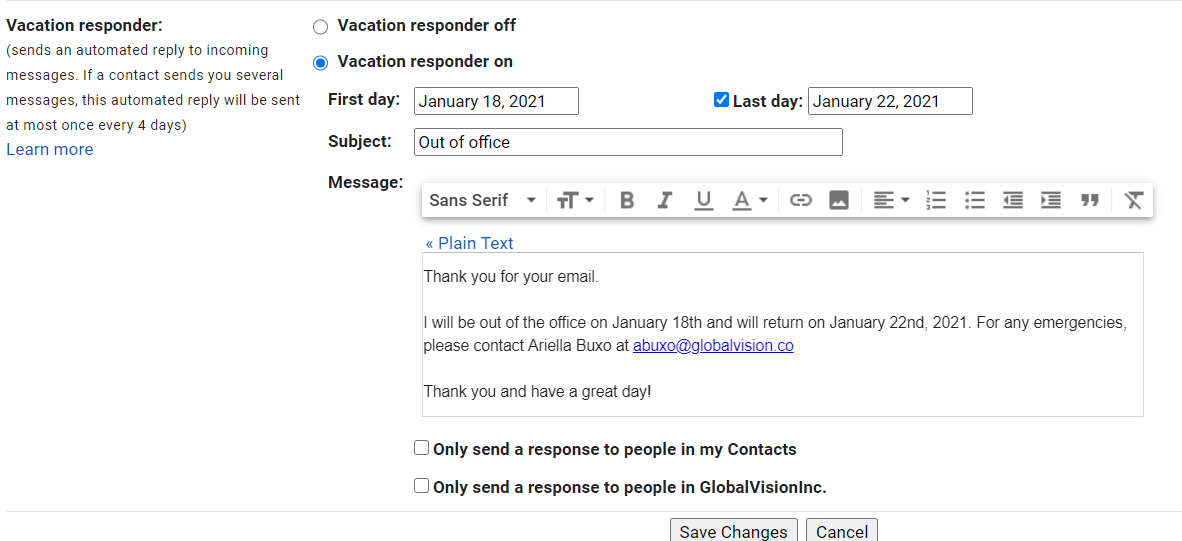Enable only respond to my Contacts
Image resolution: width=1182 pixels, height=541 pixels.
(422, 448)
